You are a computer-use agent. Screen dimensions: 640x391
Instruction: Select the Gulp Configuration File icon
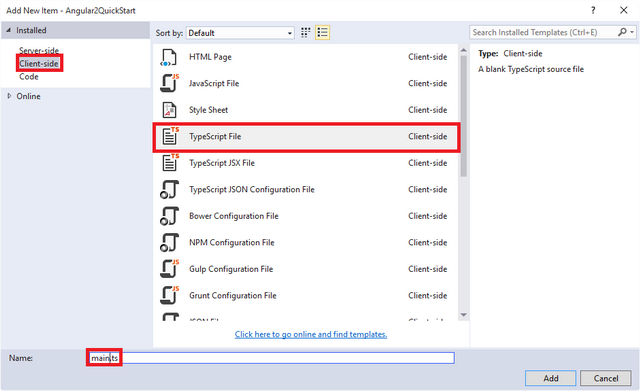(169, 269)
